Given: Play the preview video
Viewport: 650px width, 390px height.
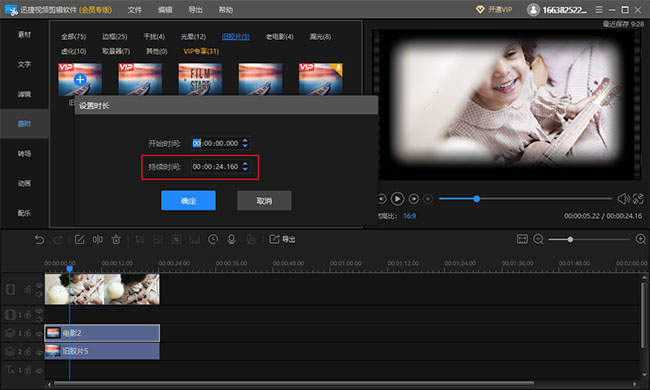Looking at the screenshot, I should click(397, 199).
